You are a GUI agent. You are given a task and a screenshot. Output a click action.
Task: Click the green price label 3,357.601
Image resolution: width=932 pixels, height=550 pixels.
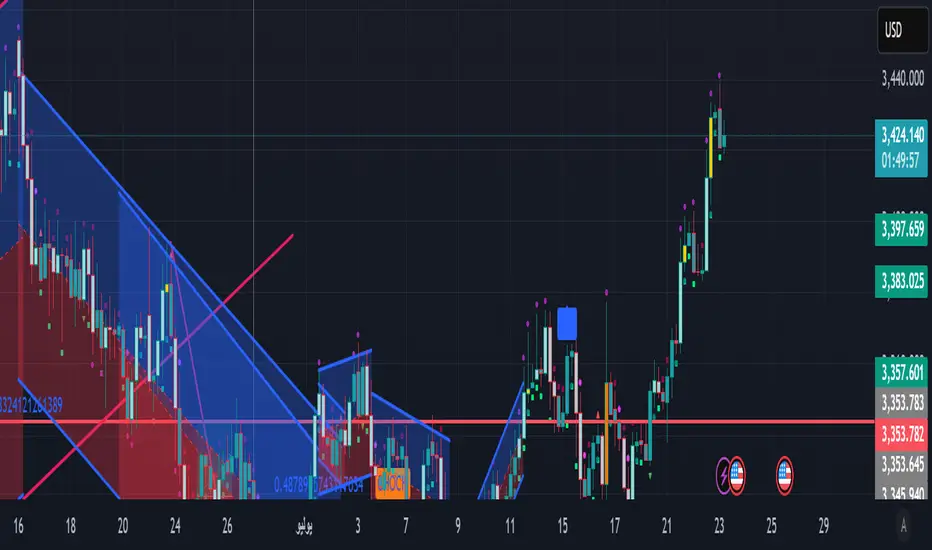coord(902,373)
